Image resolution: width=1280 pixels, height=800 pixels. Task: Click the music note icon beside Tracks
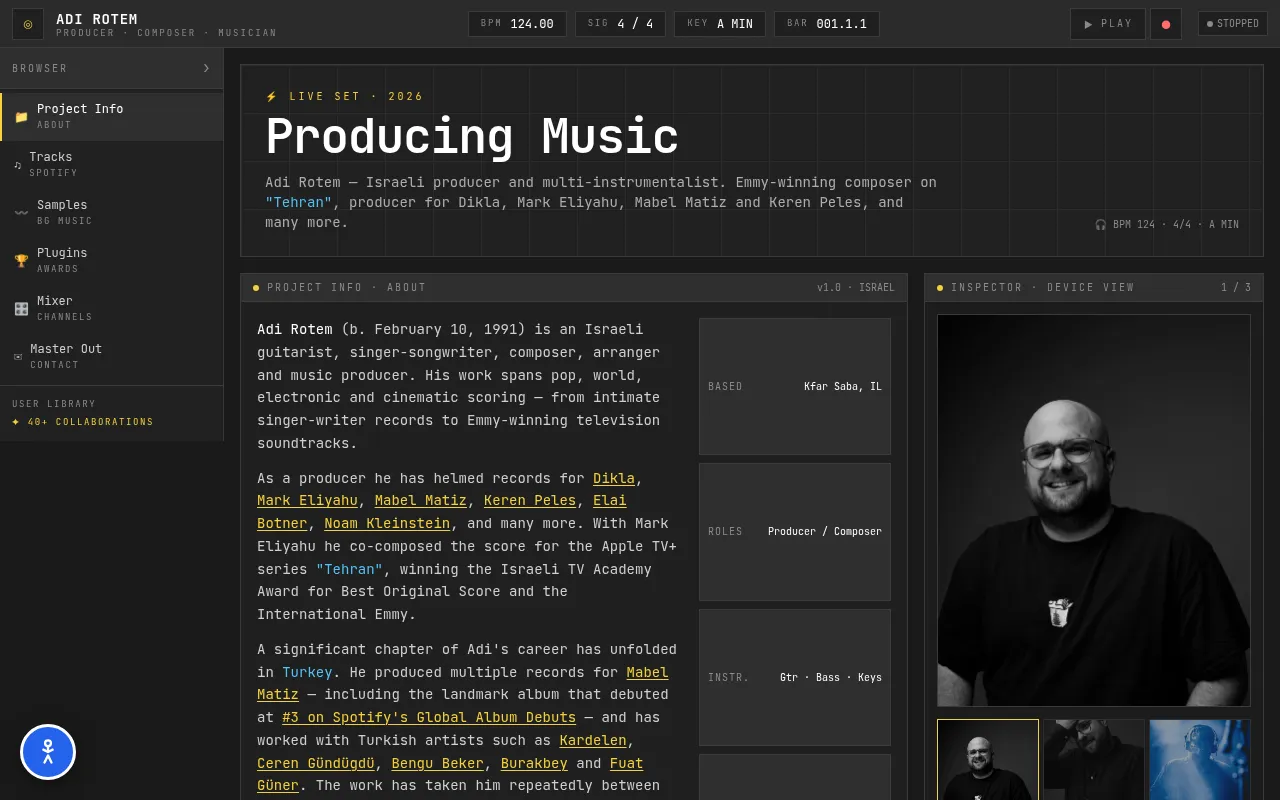[x=17, y=165]
